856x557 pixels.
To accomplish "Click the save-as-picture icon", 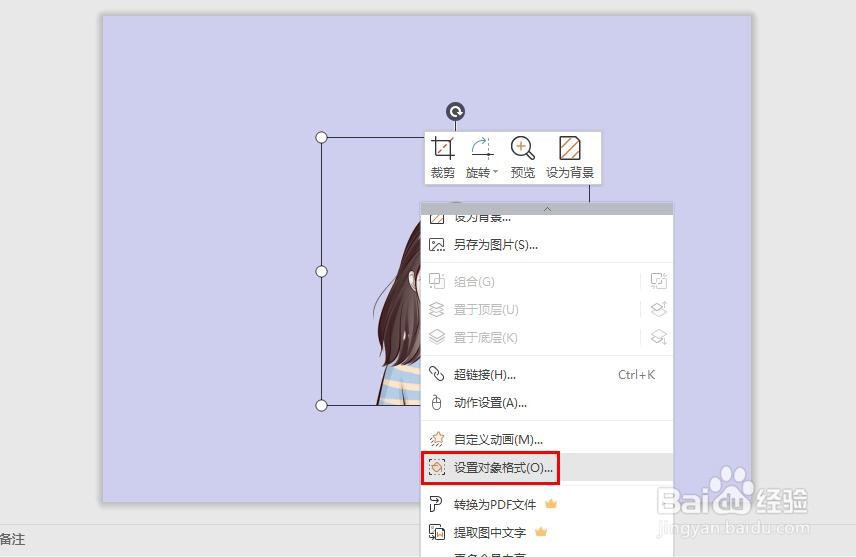I will point(437,245).
